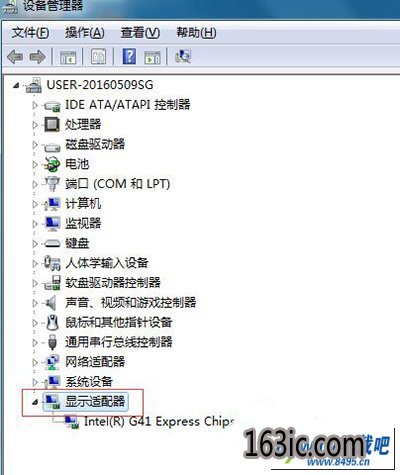Click the 处理器 processor icon
Screen dimensions: 400x475
pyautogui.click(x=52, y=124)
